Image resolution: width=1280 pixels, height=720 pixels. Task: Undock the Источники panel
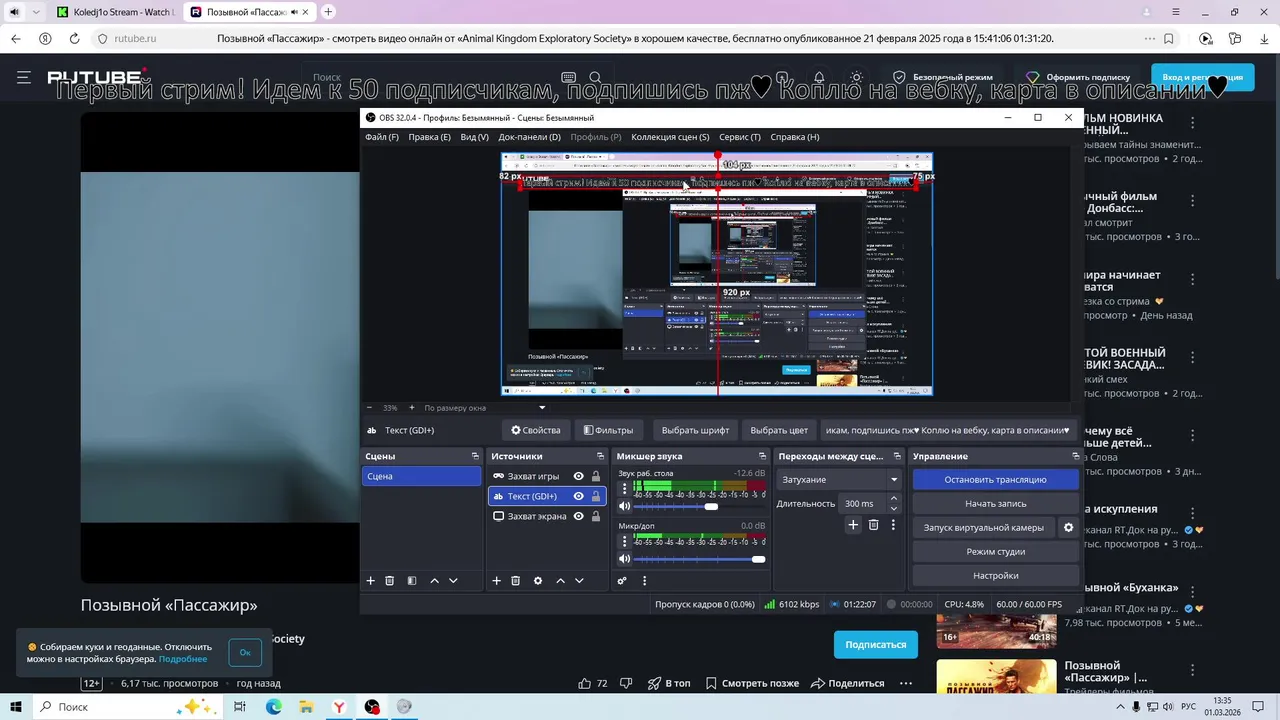601,456
